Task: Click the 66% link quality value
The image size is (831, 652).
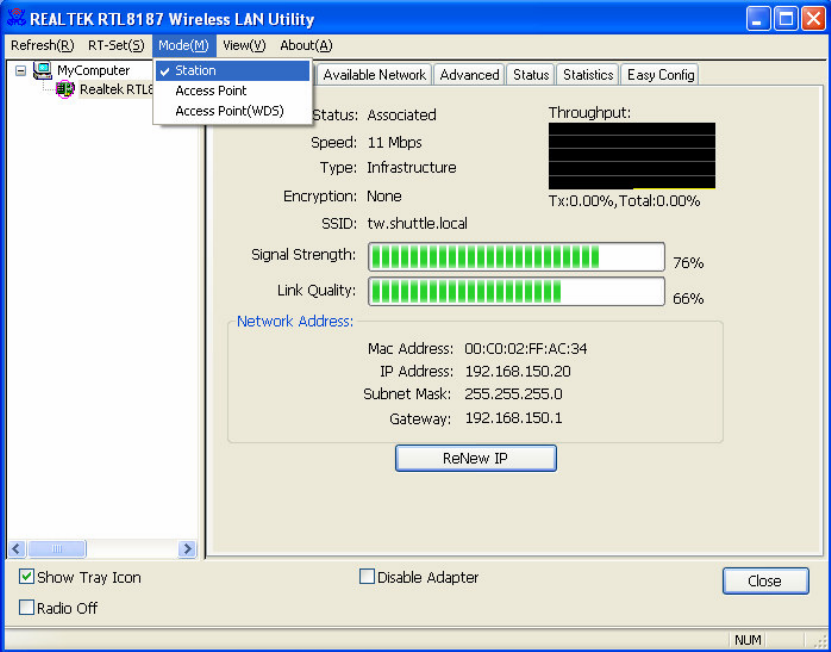Action: click(x=688, y=299)
